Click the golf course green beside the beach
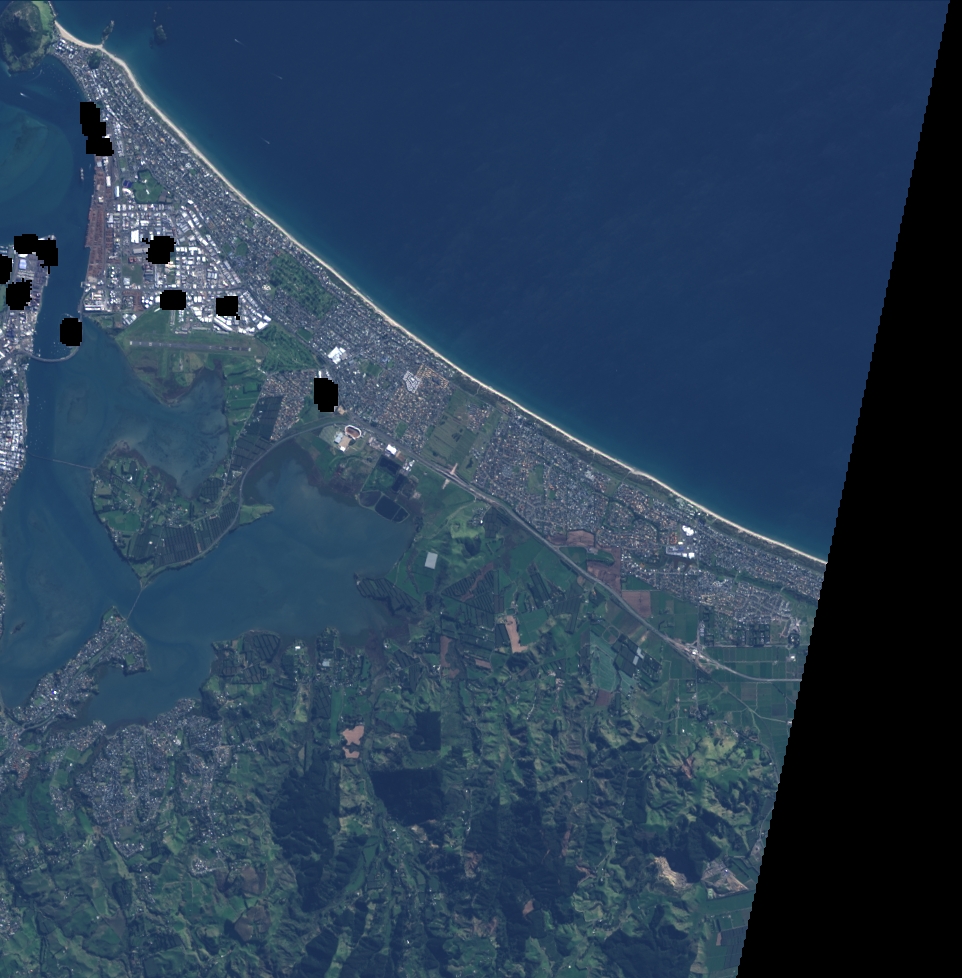This screenshot has height=978, width=962. click(300, 282)
